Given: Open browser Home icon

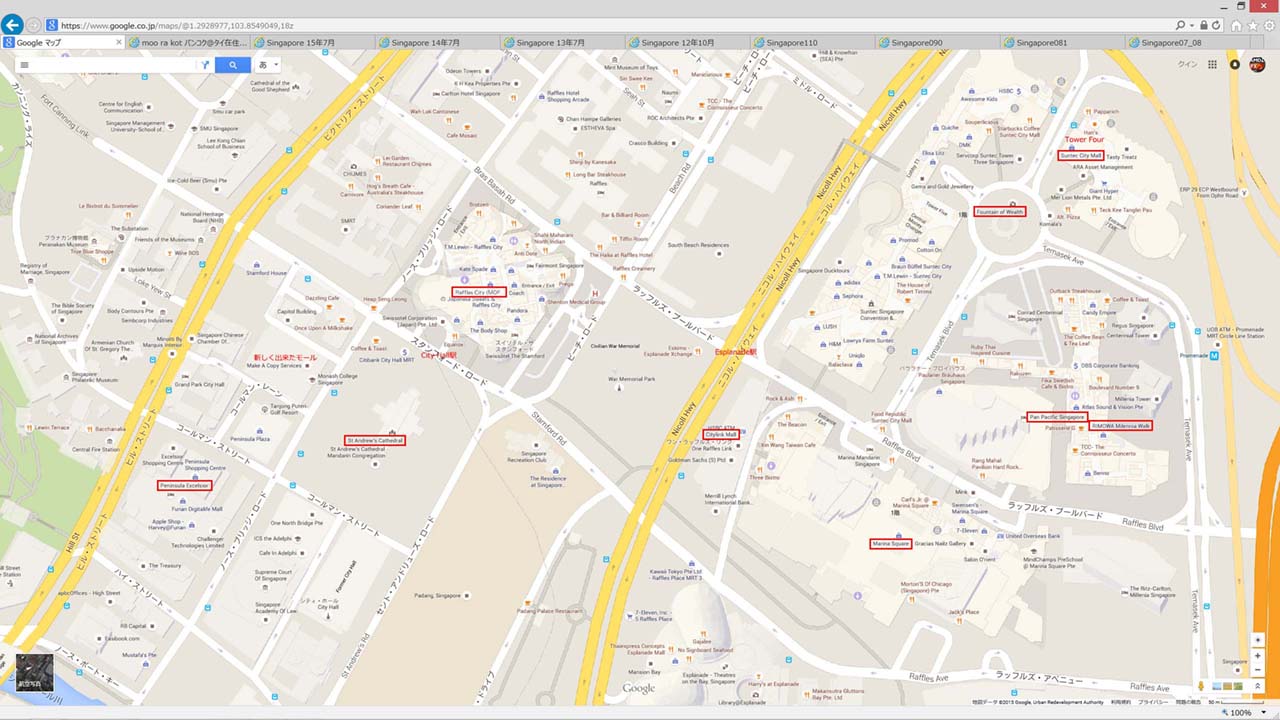Looking at the screenshot, I should (x=1237, y=25).
